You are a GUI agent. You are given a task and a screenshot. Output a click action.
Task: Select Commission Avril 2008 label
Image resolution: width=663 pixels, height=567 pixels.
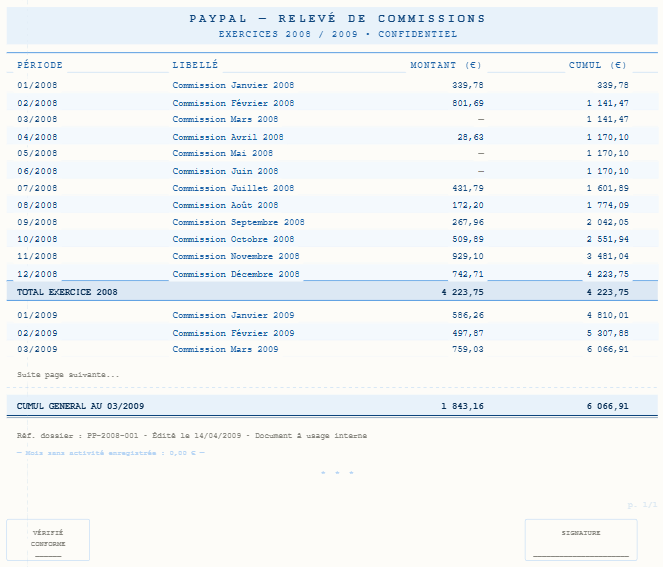click(227, 137)
